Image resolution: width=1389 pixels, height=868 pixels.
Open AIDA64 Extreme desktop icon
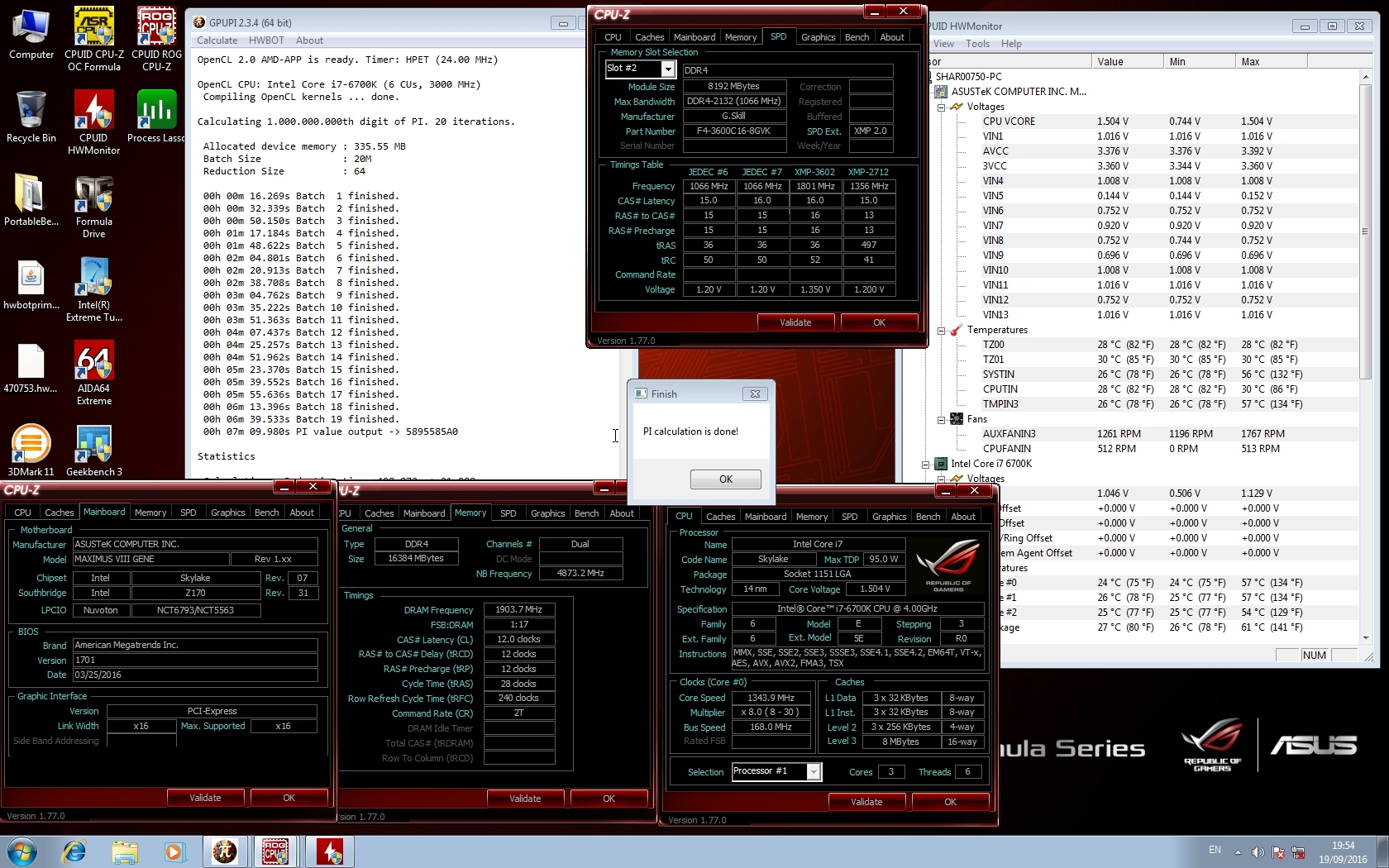pyautogui.click(x=94, y=373)
